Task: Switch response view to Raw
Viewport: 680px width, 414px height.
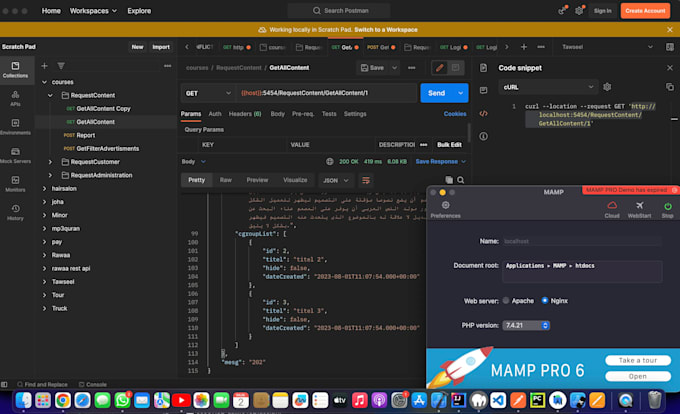Action: (x=226, y=180)
